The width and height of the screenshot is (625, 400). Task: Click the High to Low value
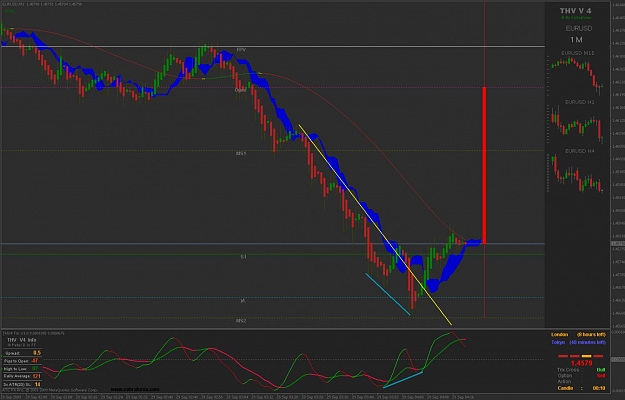[x=35, y=369]
